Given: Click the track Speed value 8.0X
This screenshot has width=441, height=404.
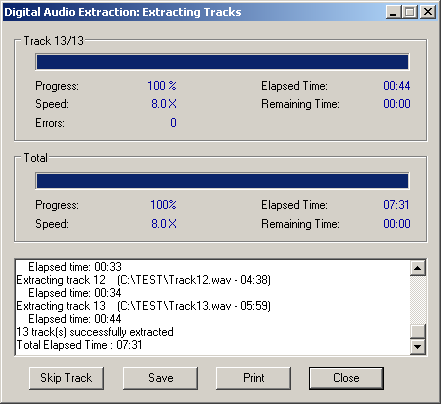Looking at the screenshot, I should [x=164, y=104].
